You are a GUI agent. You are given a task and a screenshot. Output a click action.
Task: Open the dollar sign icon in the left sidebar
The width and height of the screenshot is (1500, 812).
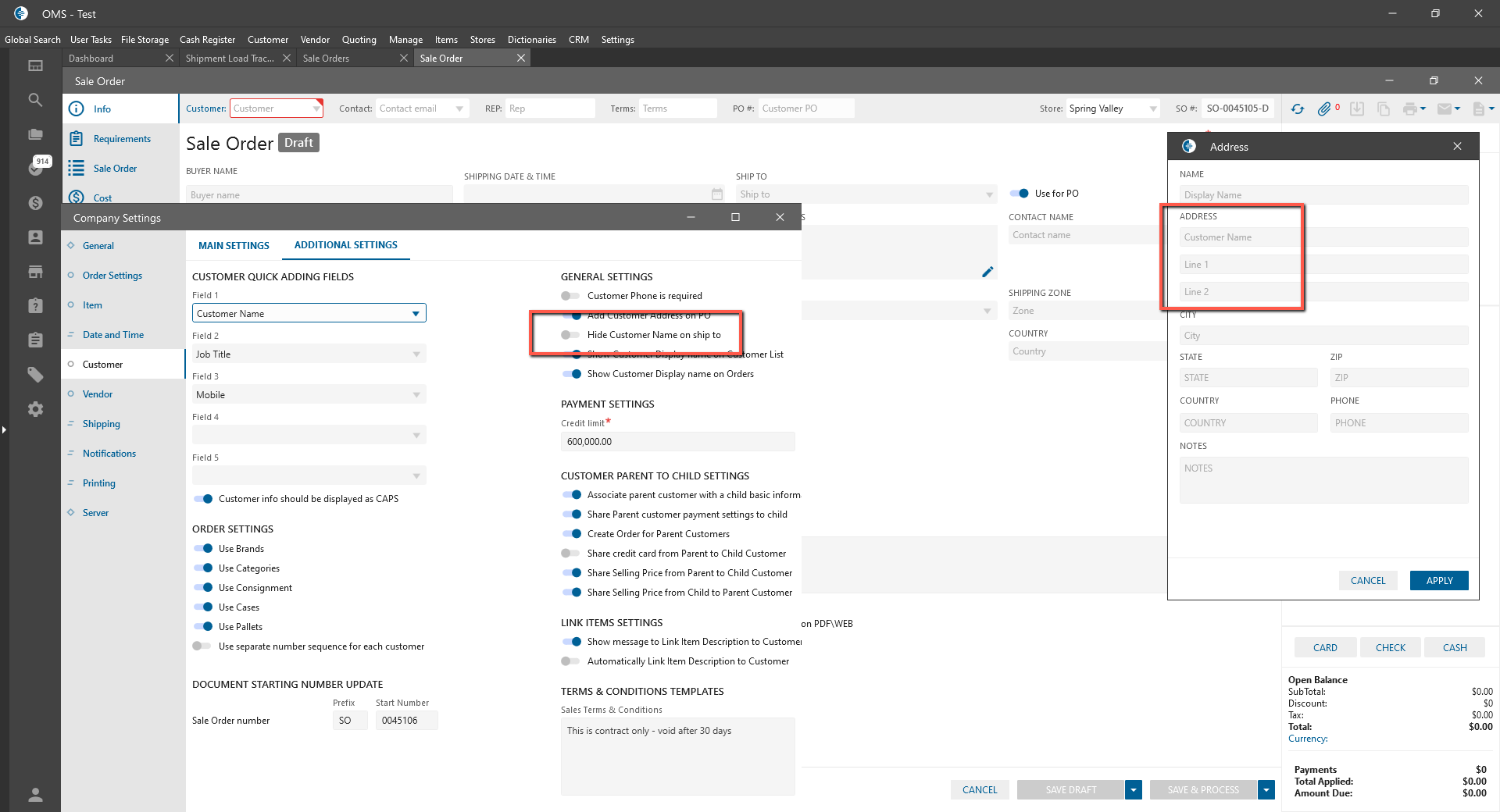coord(35,203)
